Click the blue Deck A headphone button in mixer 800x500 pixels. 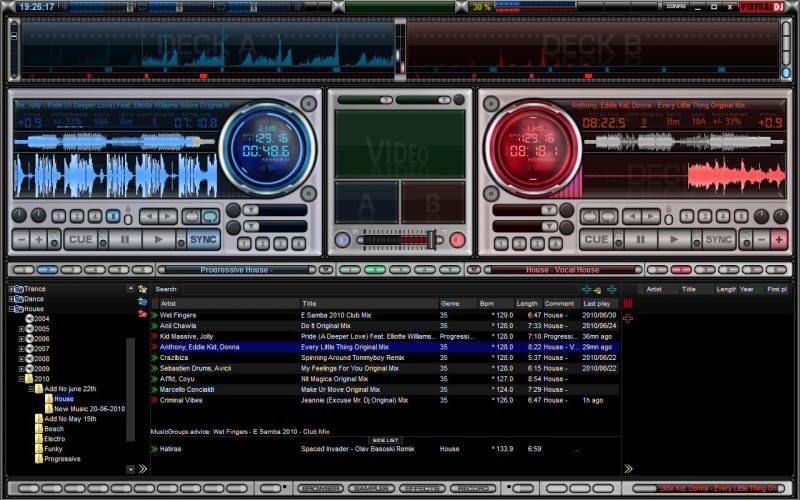pyautogui.click(x=343, y=240)
